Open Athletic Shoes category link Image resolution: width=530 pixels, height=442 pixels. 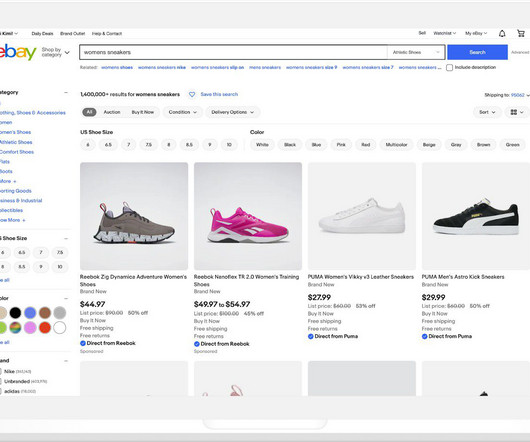(16, 142)
